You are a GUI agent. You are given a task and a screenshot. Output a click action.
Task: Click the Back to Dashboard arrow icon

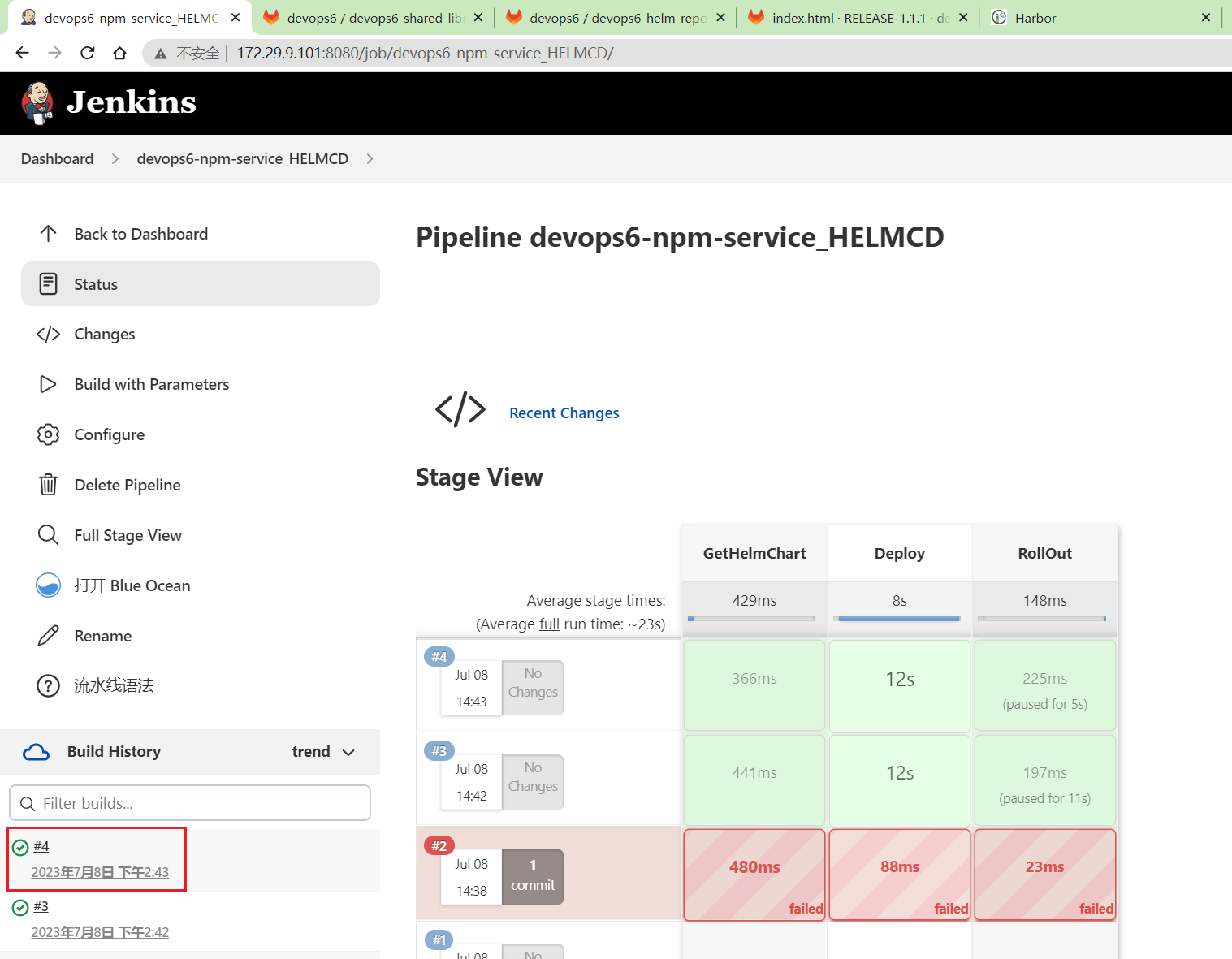click(x=48, y=234)
